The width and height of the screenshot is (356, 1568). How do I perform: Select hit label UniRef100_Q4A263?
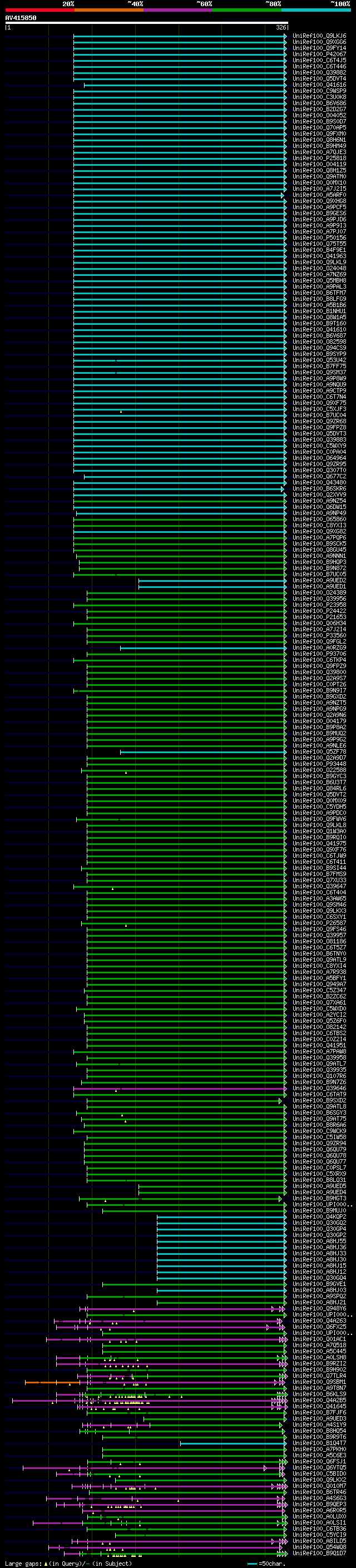(319, 1320)
